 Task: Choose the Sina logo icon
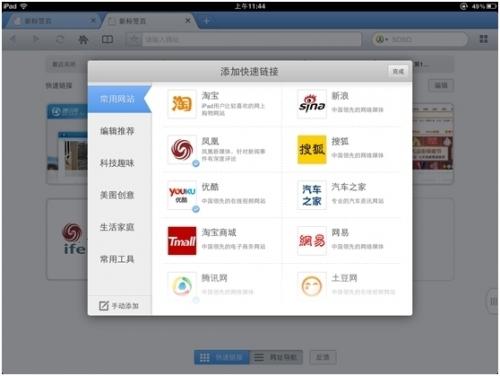(312, 104)
